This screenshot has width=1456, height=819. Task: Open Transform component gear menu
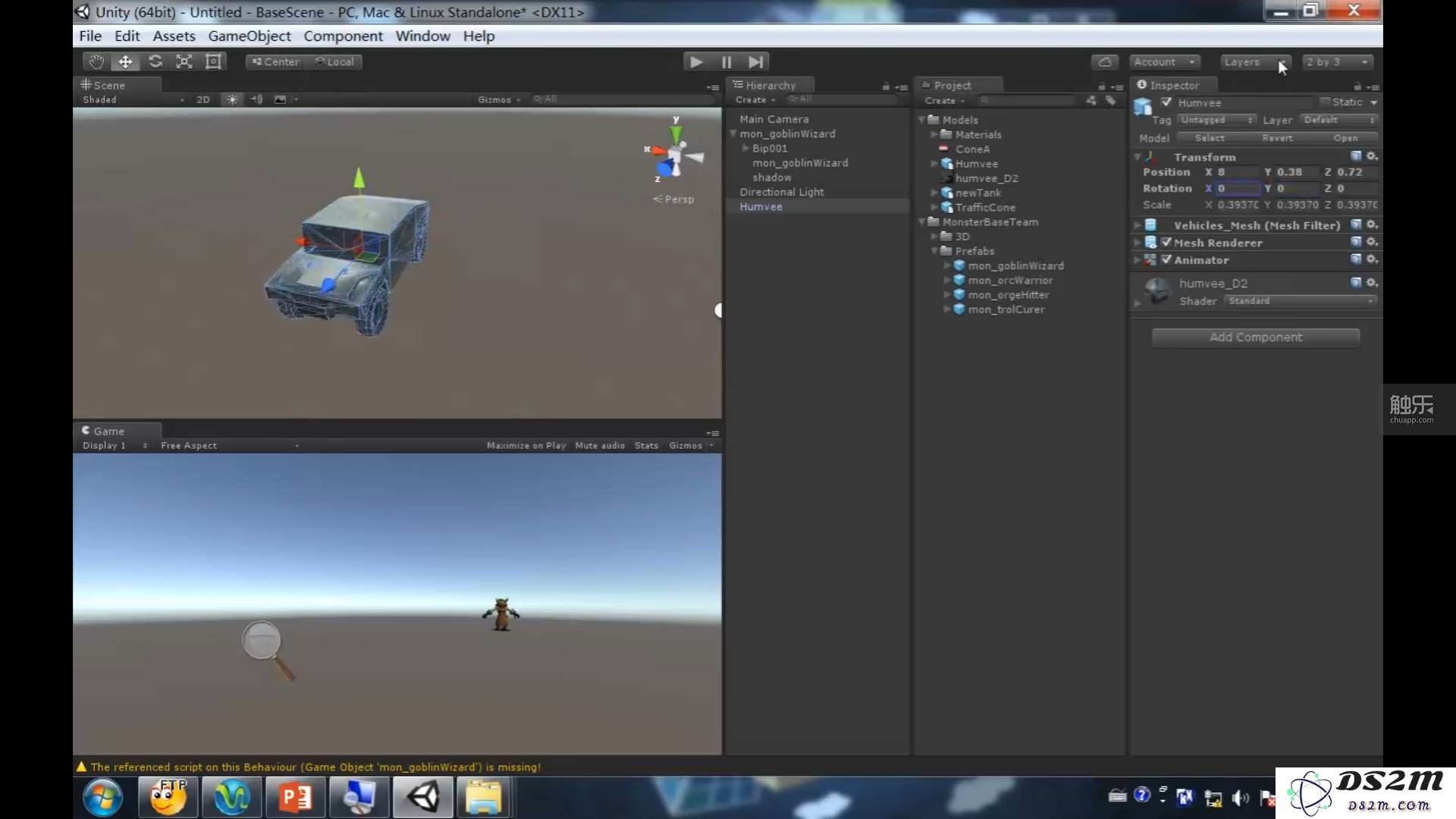click(x=1372, y=156)
